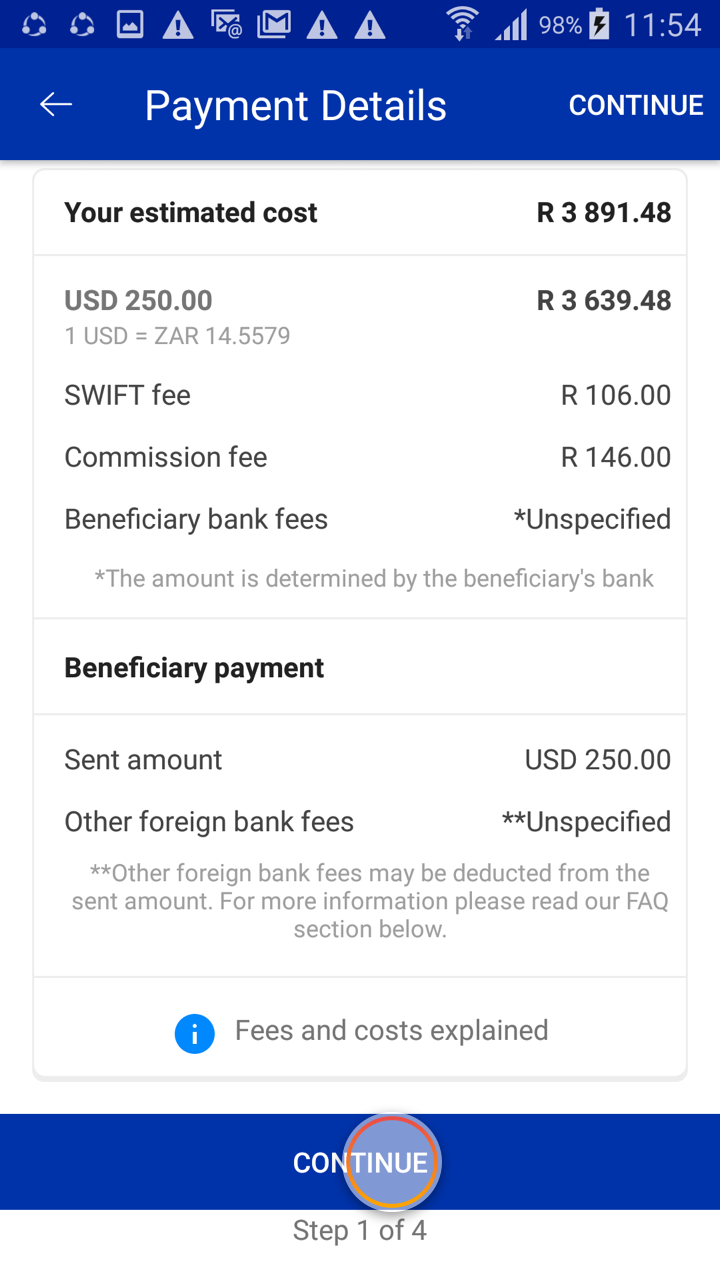This screenshot has width=720, height=1280.
Task: Tap the mail notification icon
Action: tap(273, 24)
